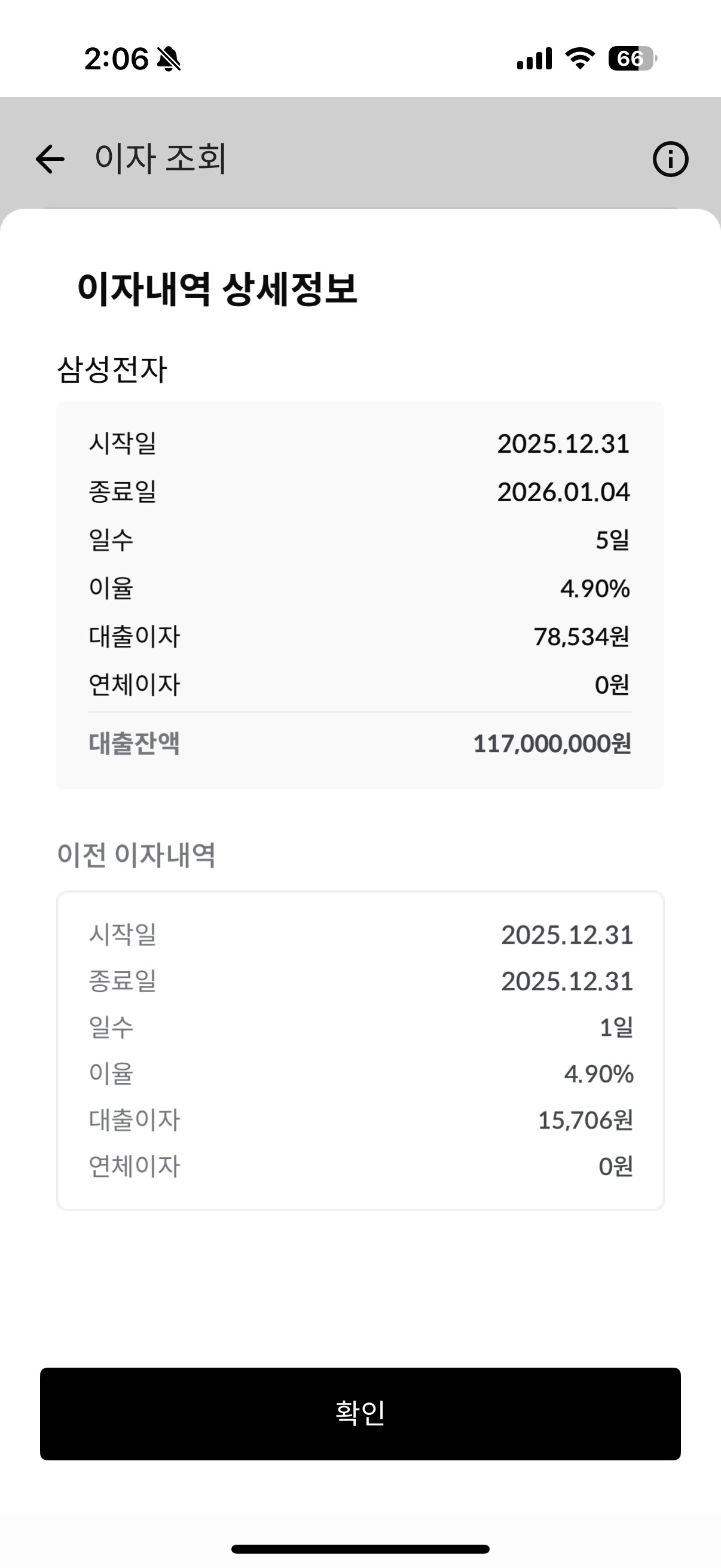721x1568 pixels.
Task: Tap the 2:06 clock in status bar
Action: tap(116, 59)
